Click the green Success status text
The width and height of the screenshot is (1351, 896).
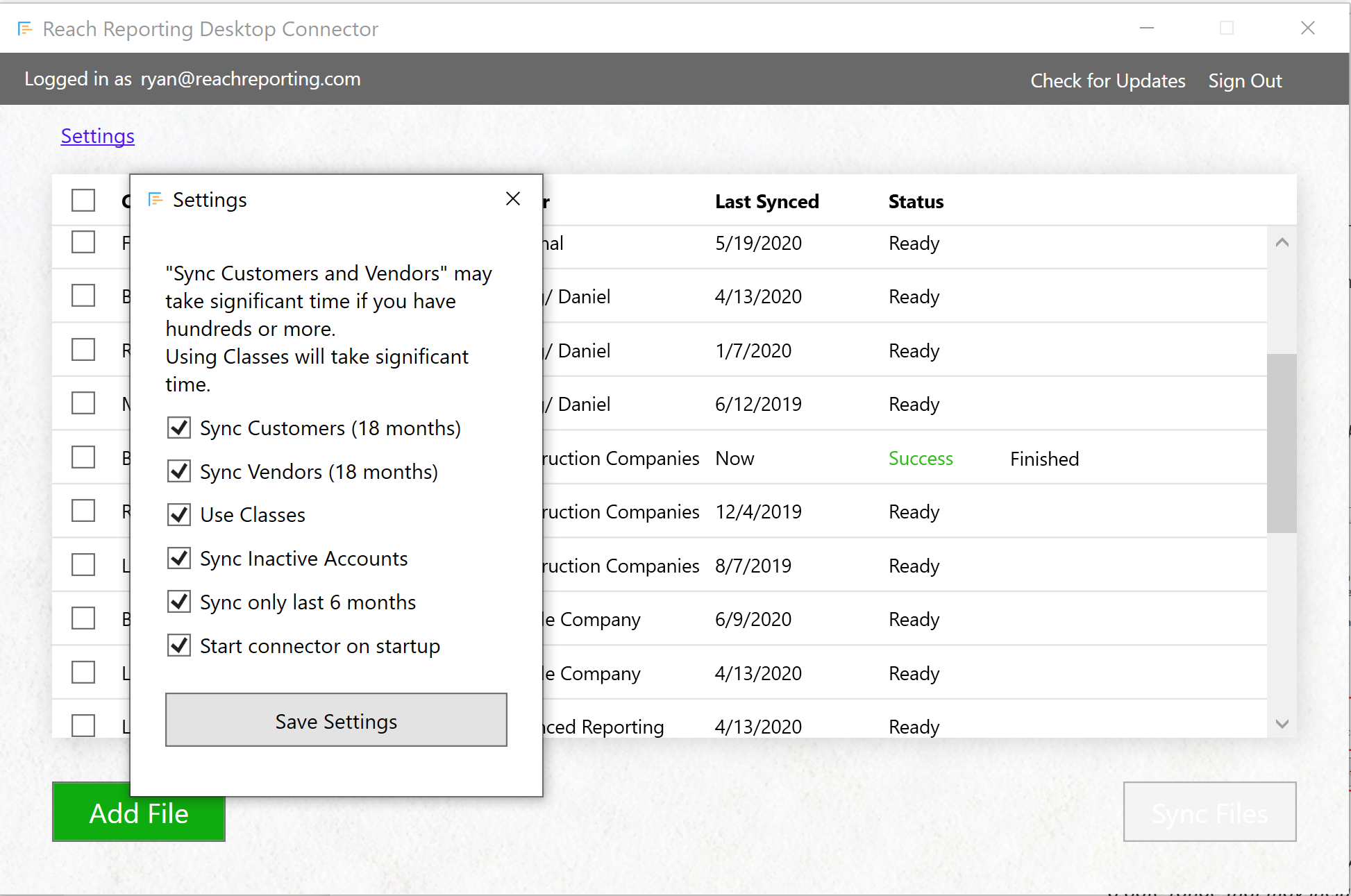pyautogui.click(x=921, y=459)
